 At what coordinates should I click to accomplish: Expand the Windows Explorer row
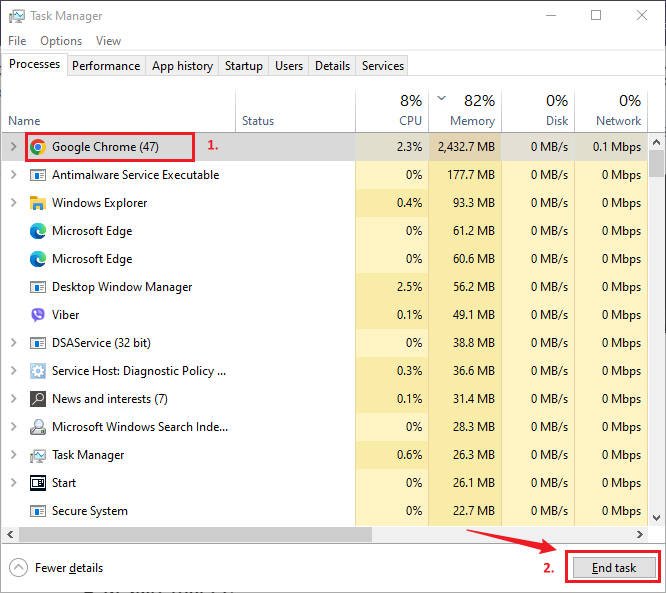(14, 203)
